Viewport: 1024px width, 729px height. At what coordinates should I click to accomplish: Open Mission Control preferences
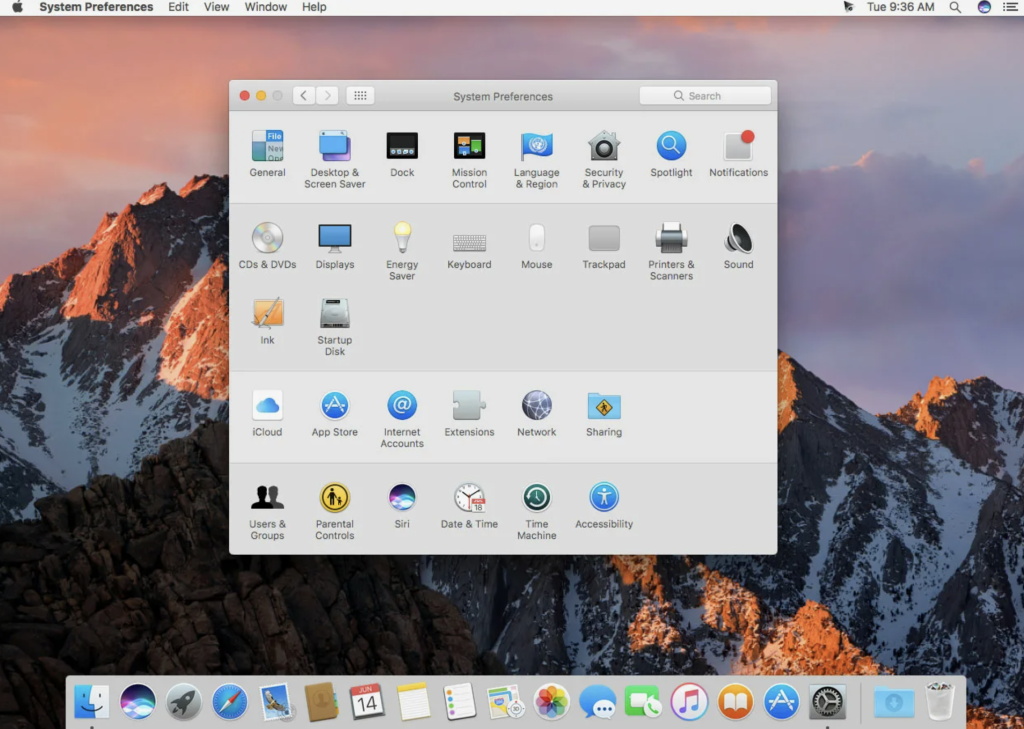pyautogui.click(x=469, y=159)
